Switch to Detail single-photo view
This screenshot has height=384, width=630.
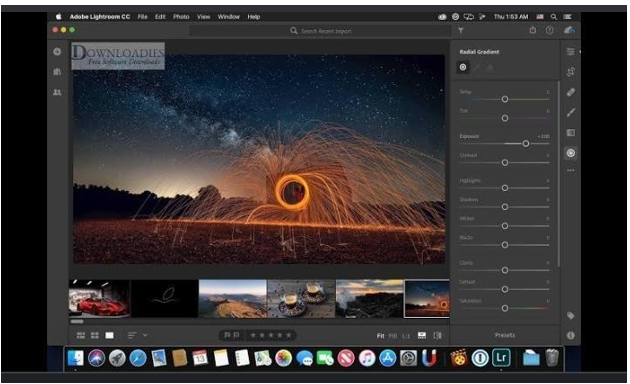pyautogui.click(x=109, y=335)
